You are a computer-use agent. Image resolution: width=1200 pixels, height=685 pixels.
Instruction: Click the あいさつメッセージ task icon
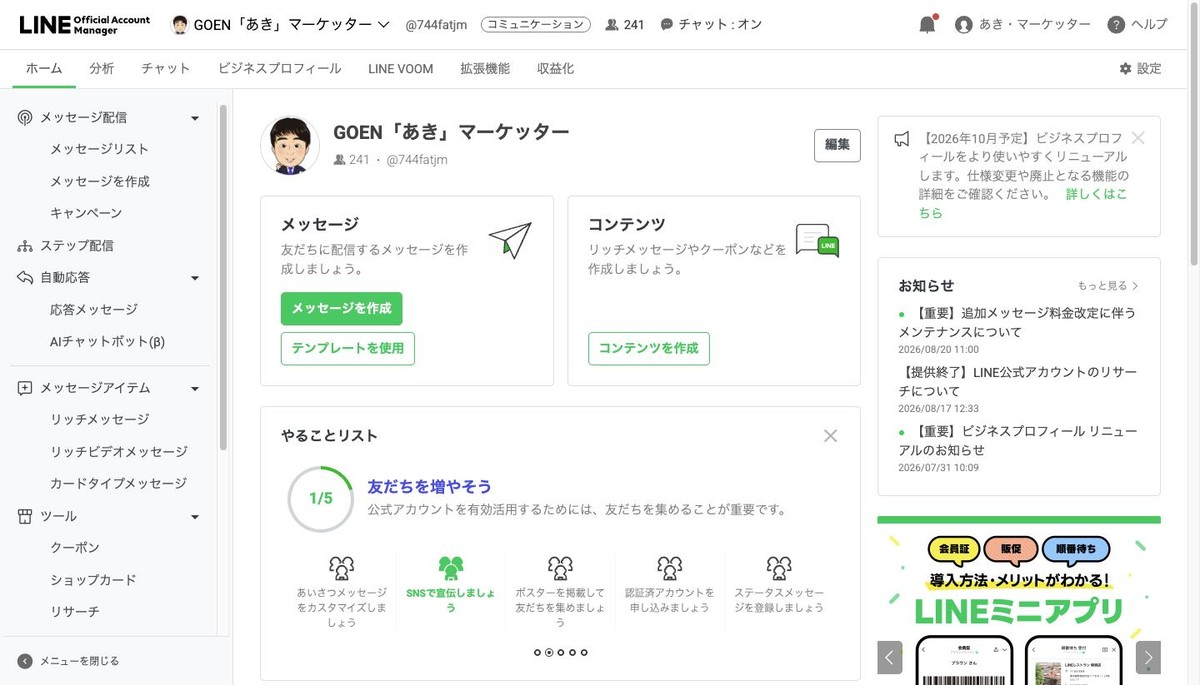(x=341, y=569)
